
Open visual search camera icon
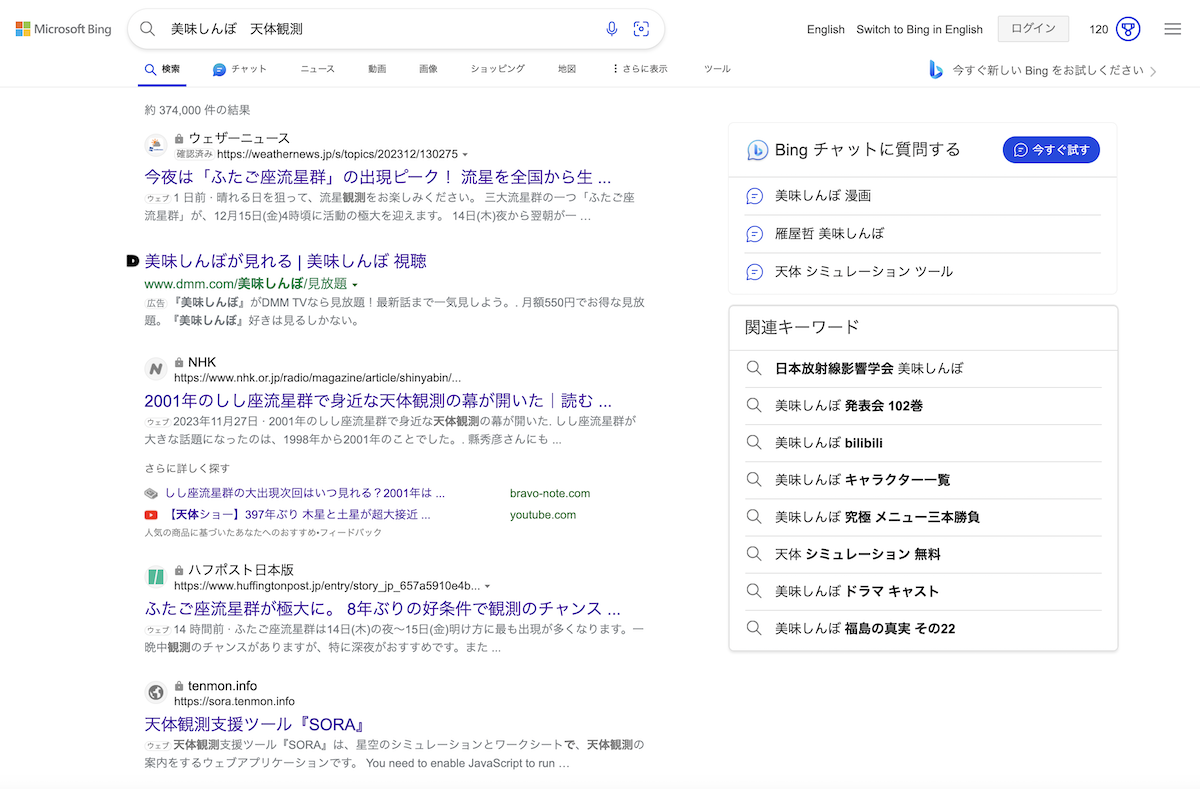coord(642,29)
